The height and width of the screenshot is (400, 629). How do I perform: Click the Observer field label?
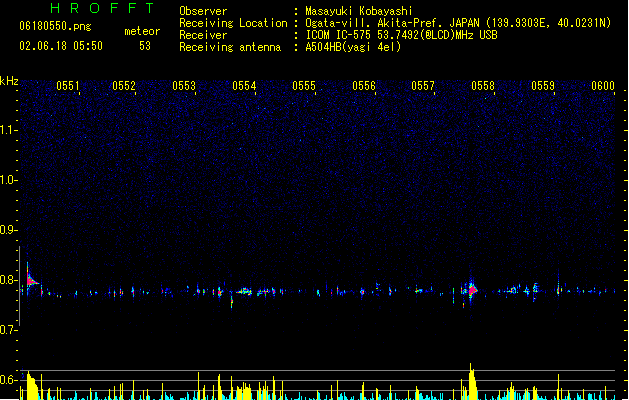coord(203,11)
